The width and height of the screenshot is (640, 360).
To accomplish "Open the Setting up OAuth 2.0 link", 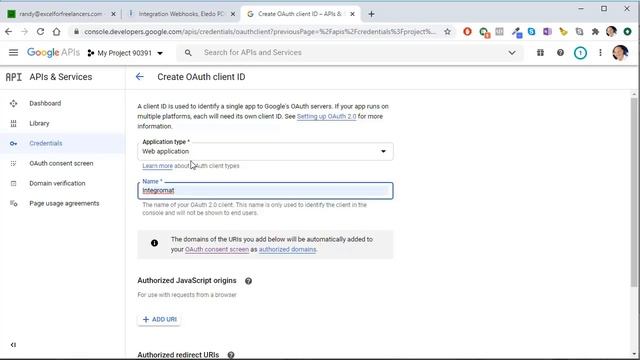I will 327,116.
